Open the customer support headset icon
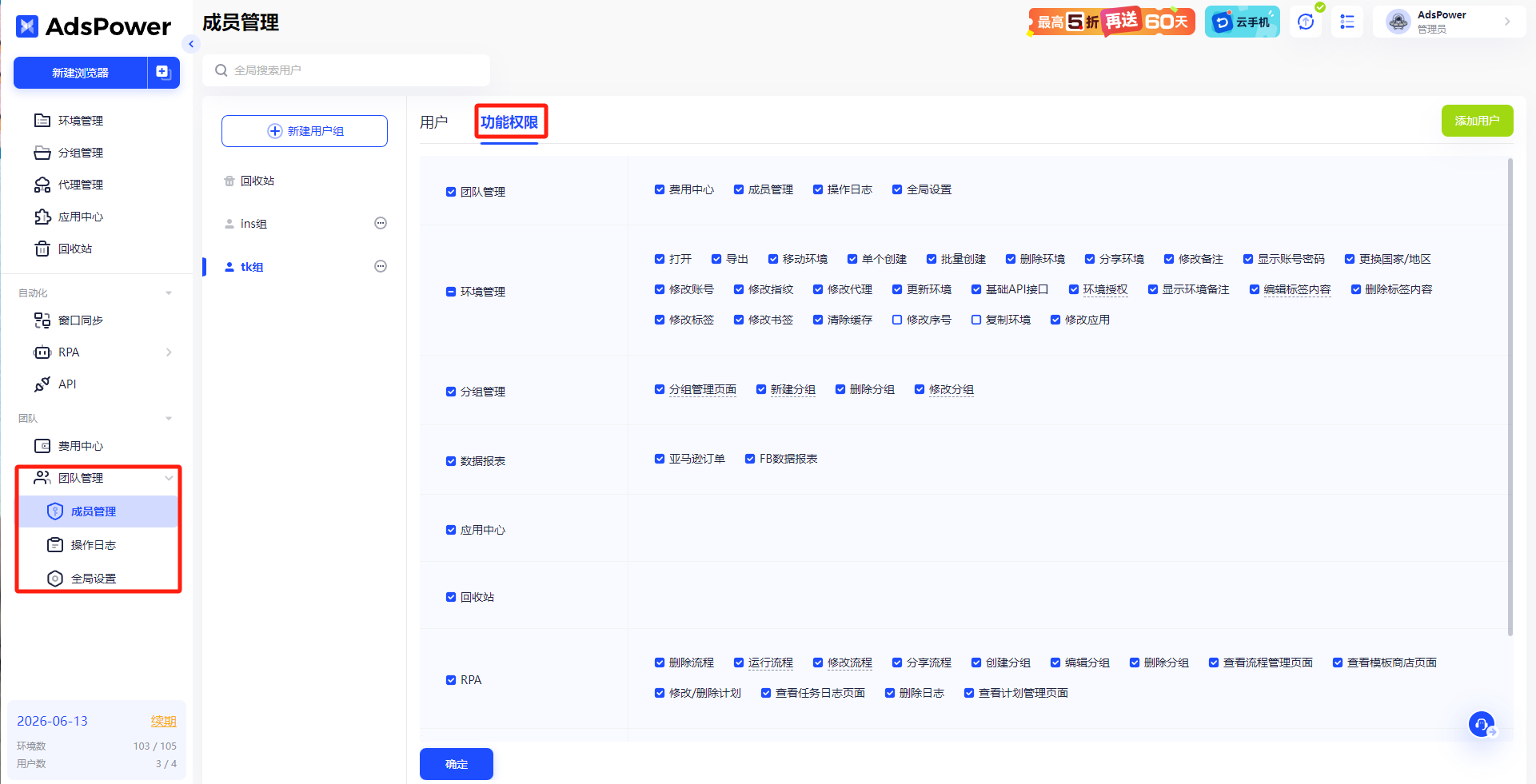Screen dimensions: 1536x784 [x=1482, y=724]
